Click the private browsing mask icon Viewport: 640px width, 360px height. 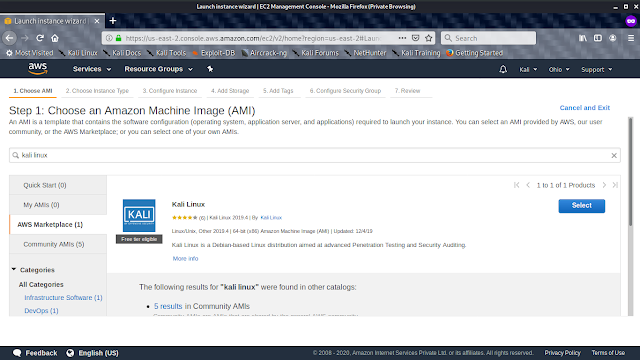[x=631, y=21]
